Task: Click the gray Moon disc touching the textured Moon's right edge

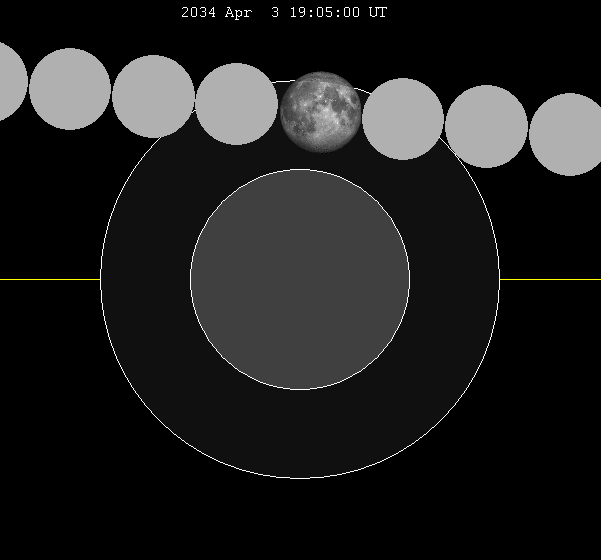Action: click(403, 119)
